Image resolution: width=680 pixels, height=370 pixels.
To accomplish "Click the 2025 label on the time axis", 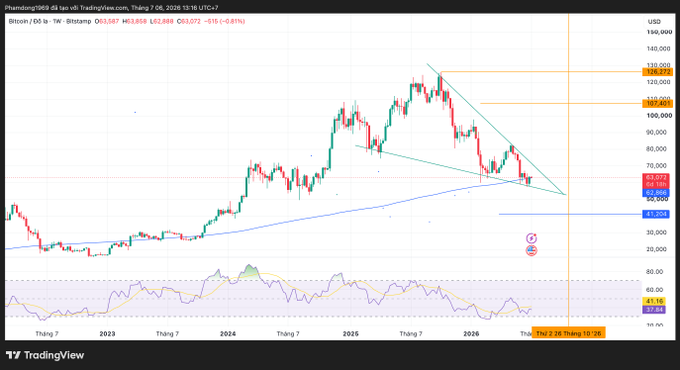I will tap(350, 334).
